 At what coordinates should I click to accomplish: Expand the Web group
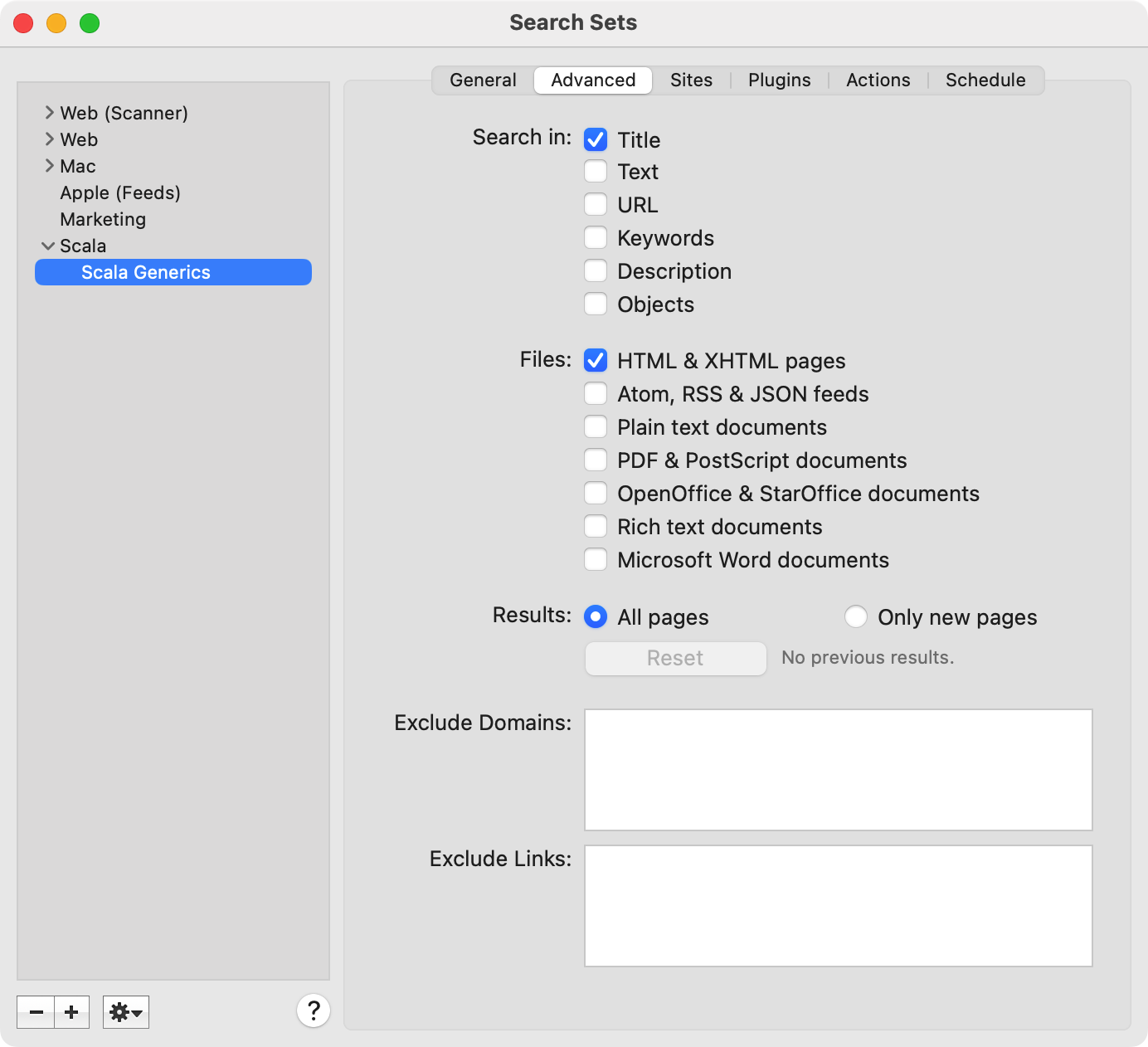click(x=49, y=139)
